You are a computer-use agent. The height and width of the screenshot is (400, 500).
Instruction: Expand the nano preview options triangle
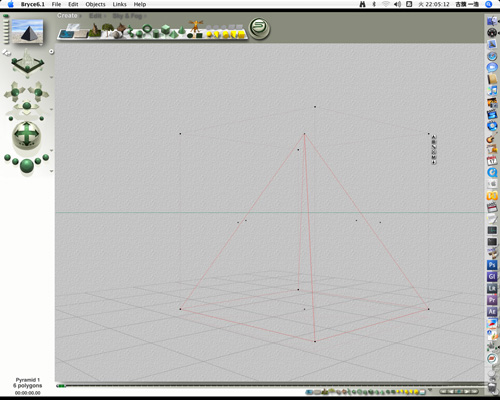coord(41,44)
